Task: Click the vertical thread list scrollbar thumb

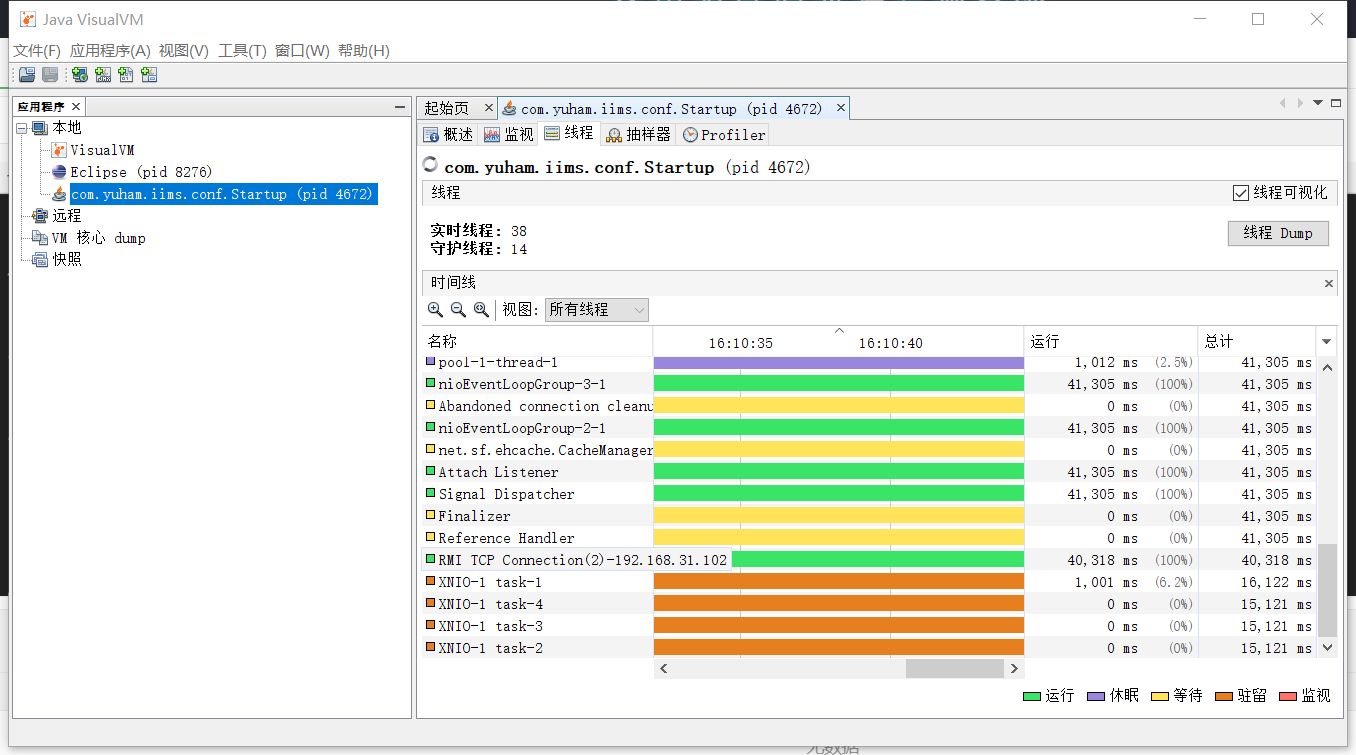Action: [x=1327, y=590]
